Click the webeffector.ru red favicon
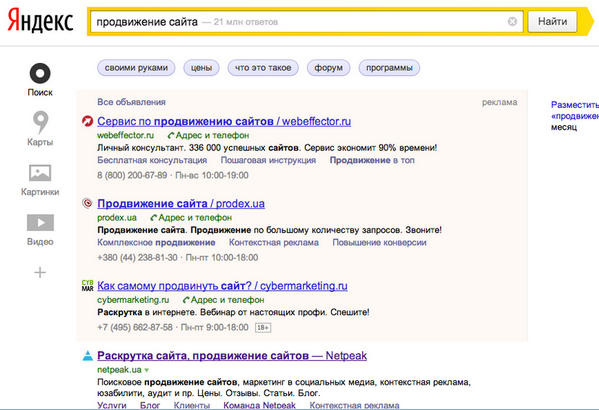The height and width of the screenshot is (410, 599). [87, 122]
